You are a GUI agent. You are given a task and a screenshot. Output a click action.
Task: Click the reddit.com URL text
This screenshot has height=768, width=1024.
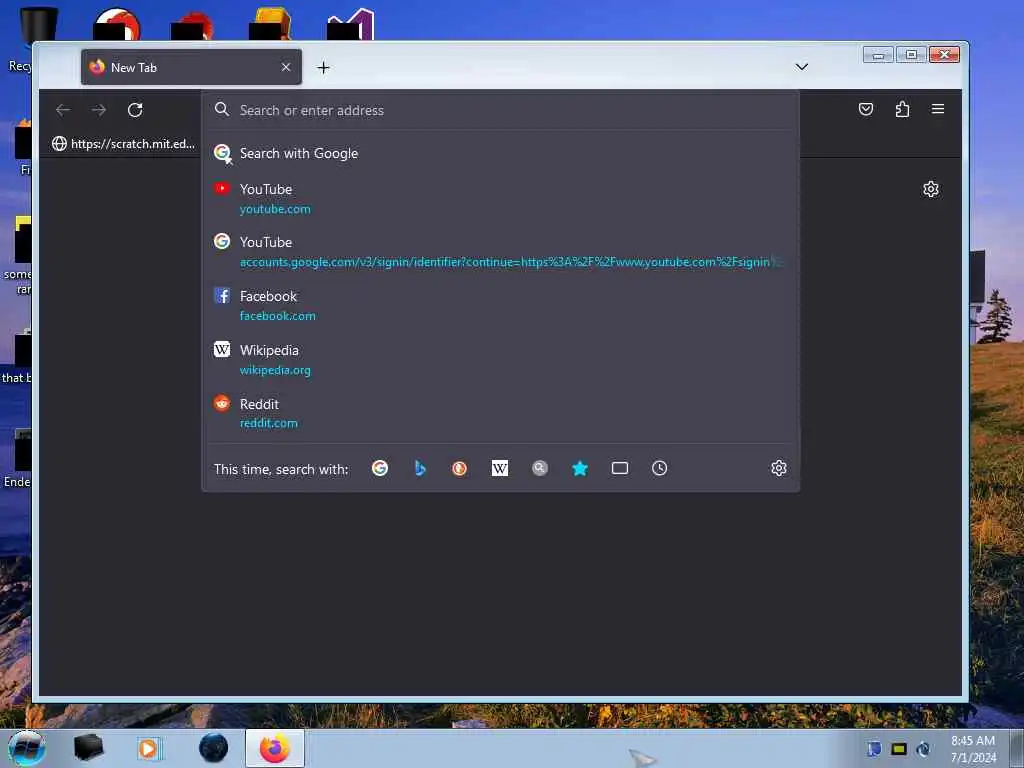(268, 423)
